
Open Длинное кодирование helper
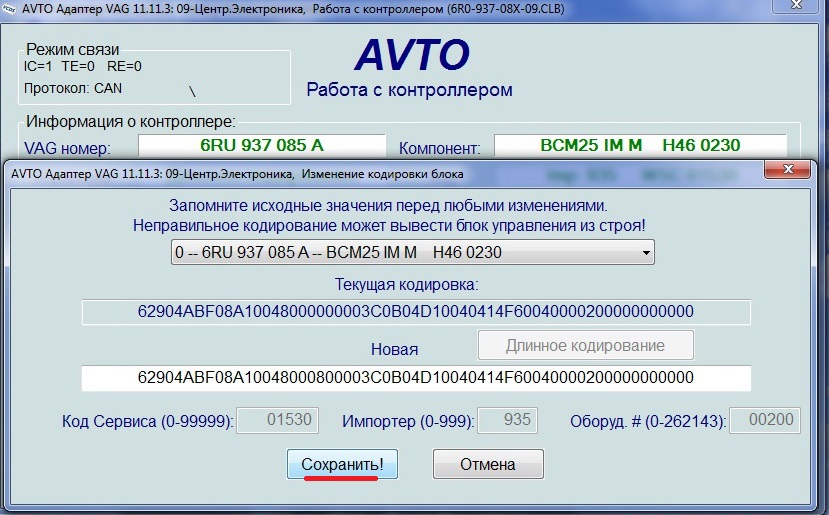(585, 346)
